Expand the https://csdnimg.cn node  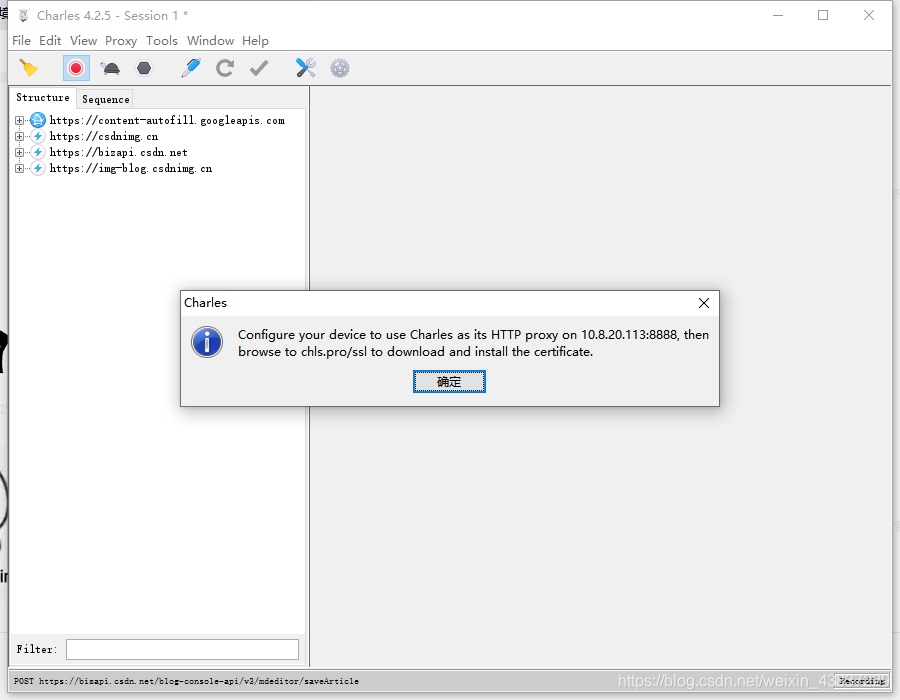(x=20, y=137)
